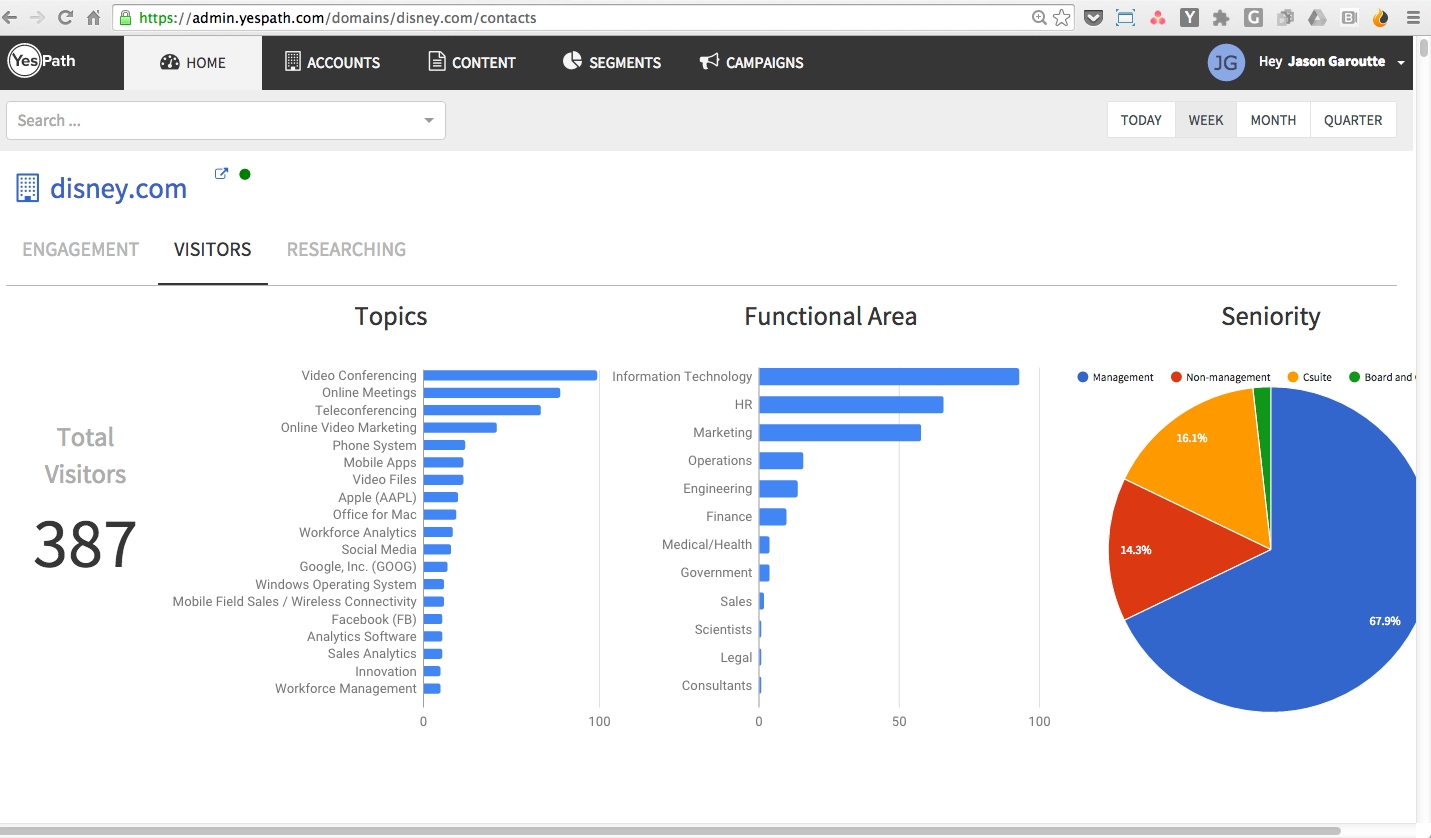
Task: Click the Video Conferencing topic bar
Action: pos(510,375)
